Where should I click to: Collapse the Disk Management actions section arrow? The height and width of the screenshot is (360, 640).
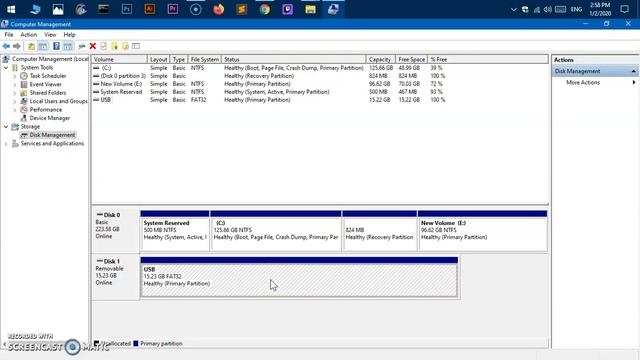click(x=633, y=71)
